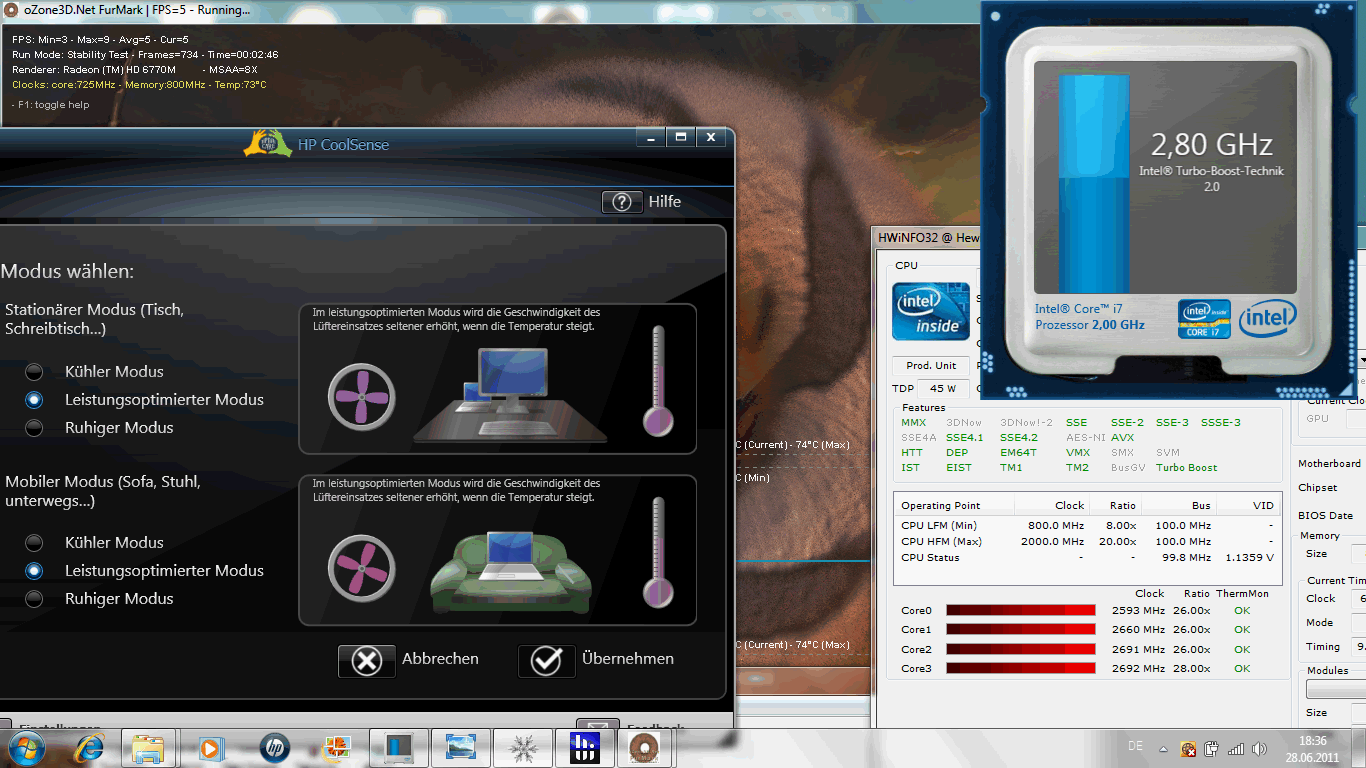Click the FurMark window title icon
The image size is (1366, 768).
coord(12,10)
